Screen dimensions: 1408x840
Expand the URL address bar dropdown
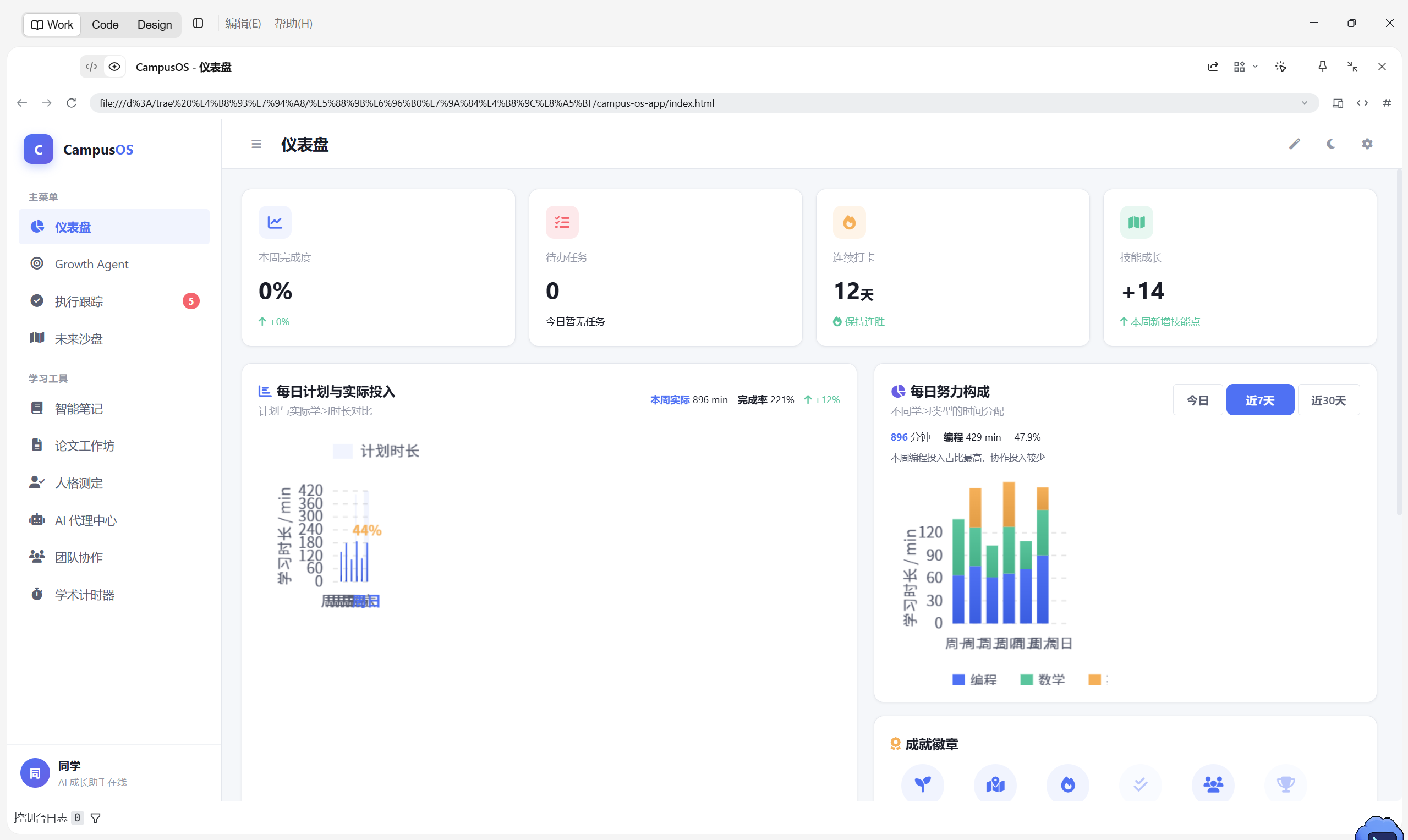[1305, 103]
